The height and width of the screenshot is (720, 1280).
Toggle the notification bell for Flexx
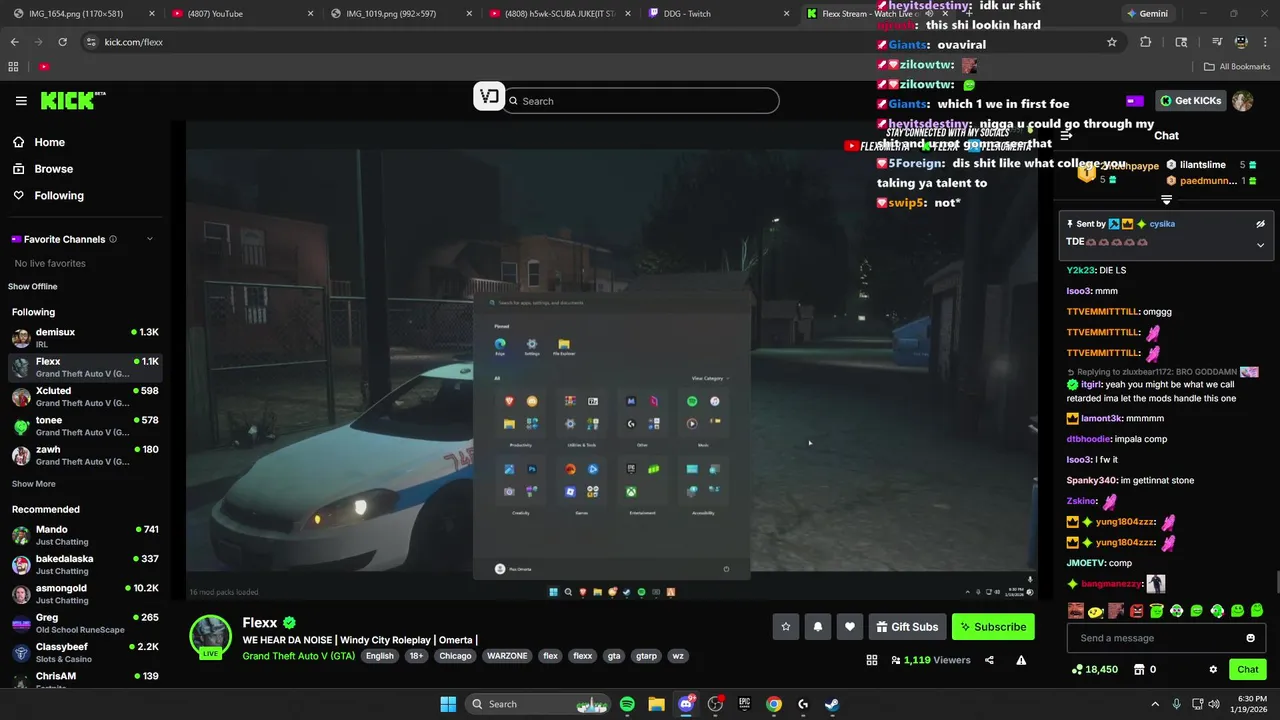[x=818, y=627]
